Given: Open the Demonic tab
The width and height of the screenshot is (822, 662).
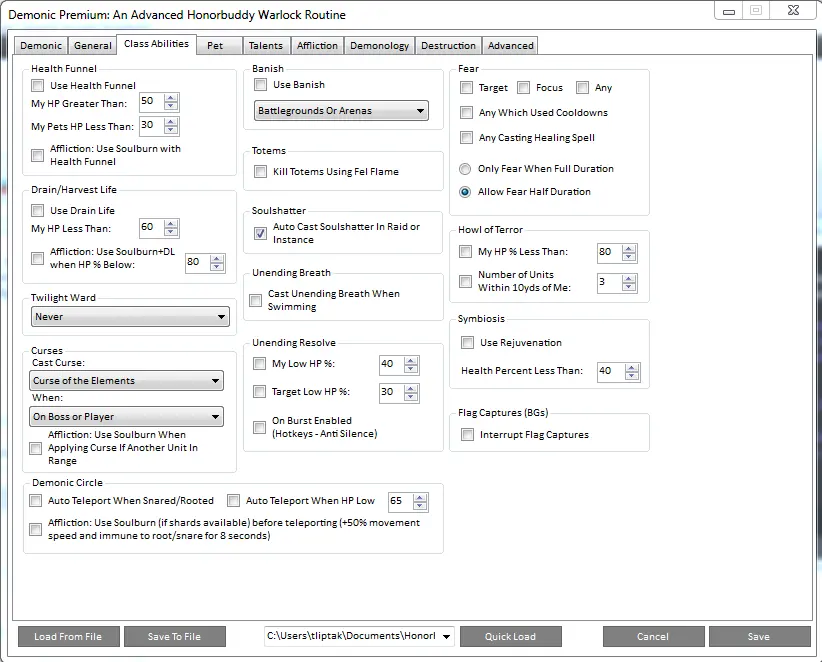Looking at the screenshot, I should 41,46.
